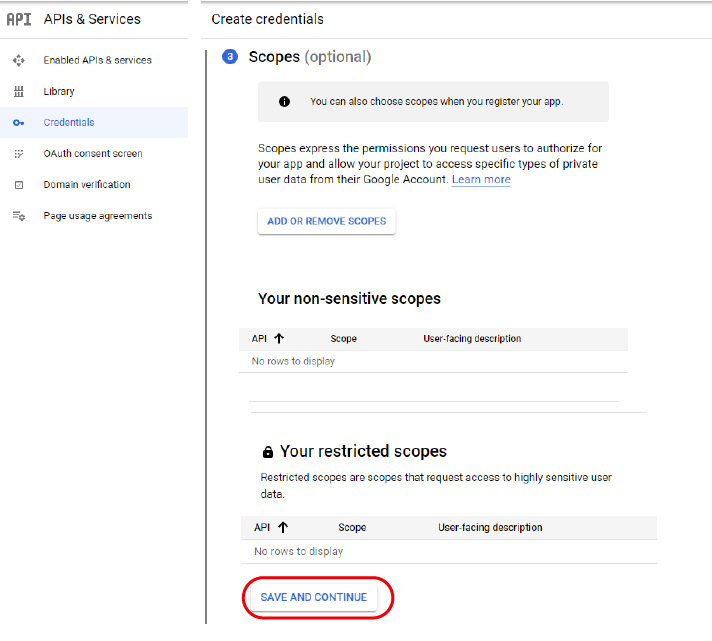
Task: Click the Enabled APIs & services icon
Action: click(x=18, y=60)
